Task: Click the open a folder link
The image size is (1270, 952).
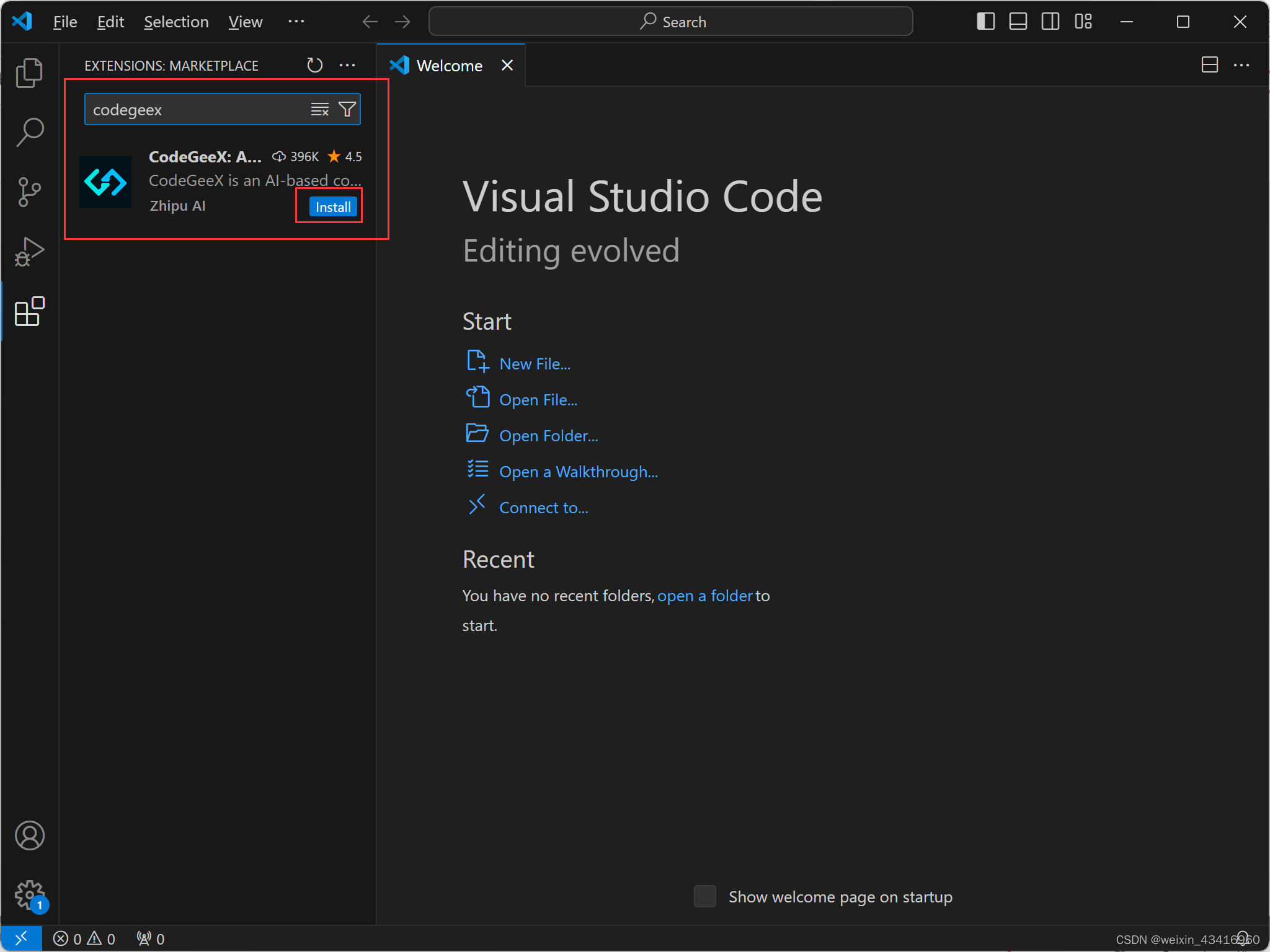Action: (x=705, y=596)
